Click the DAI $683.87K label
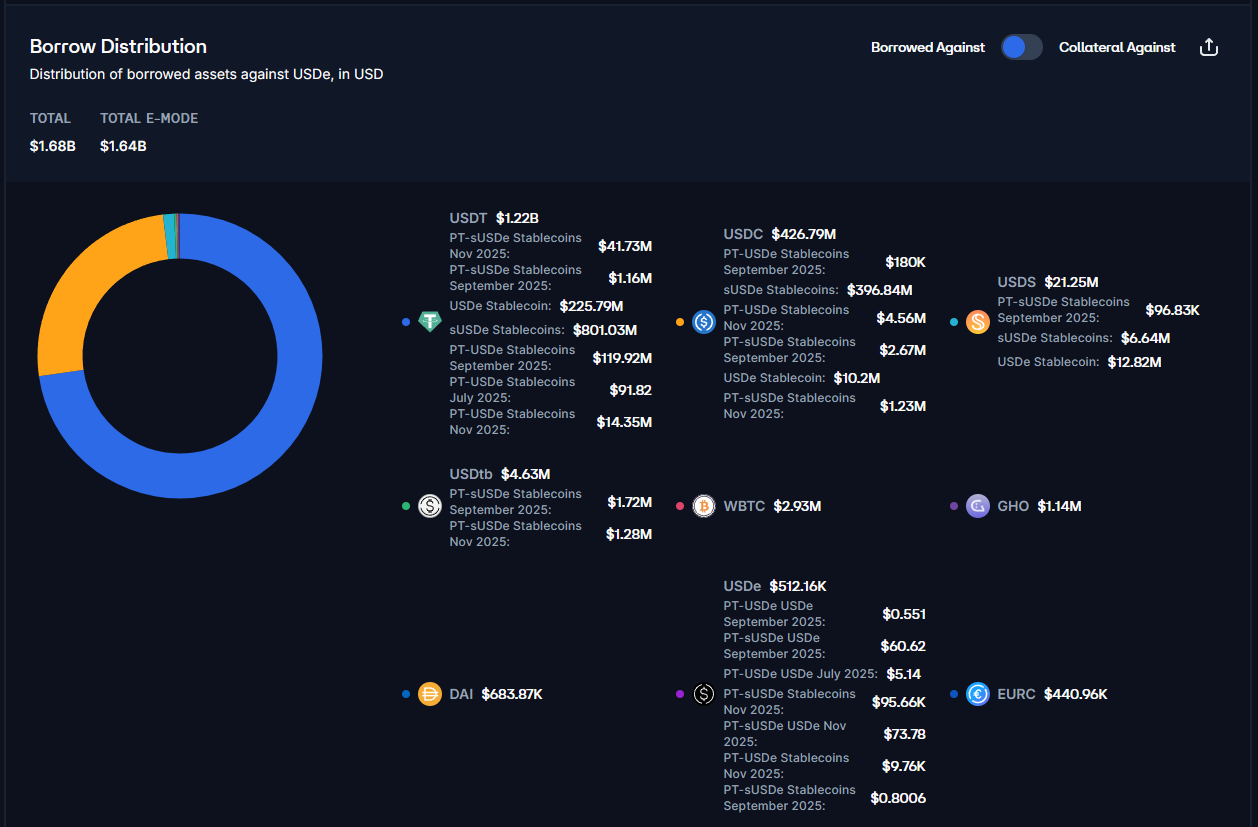1258x827 pixels. click(x=496, y=694)
